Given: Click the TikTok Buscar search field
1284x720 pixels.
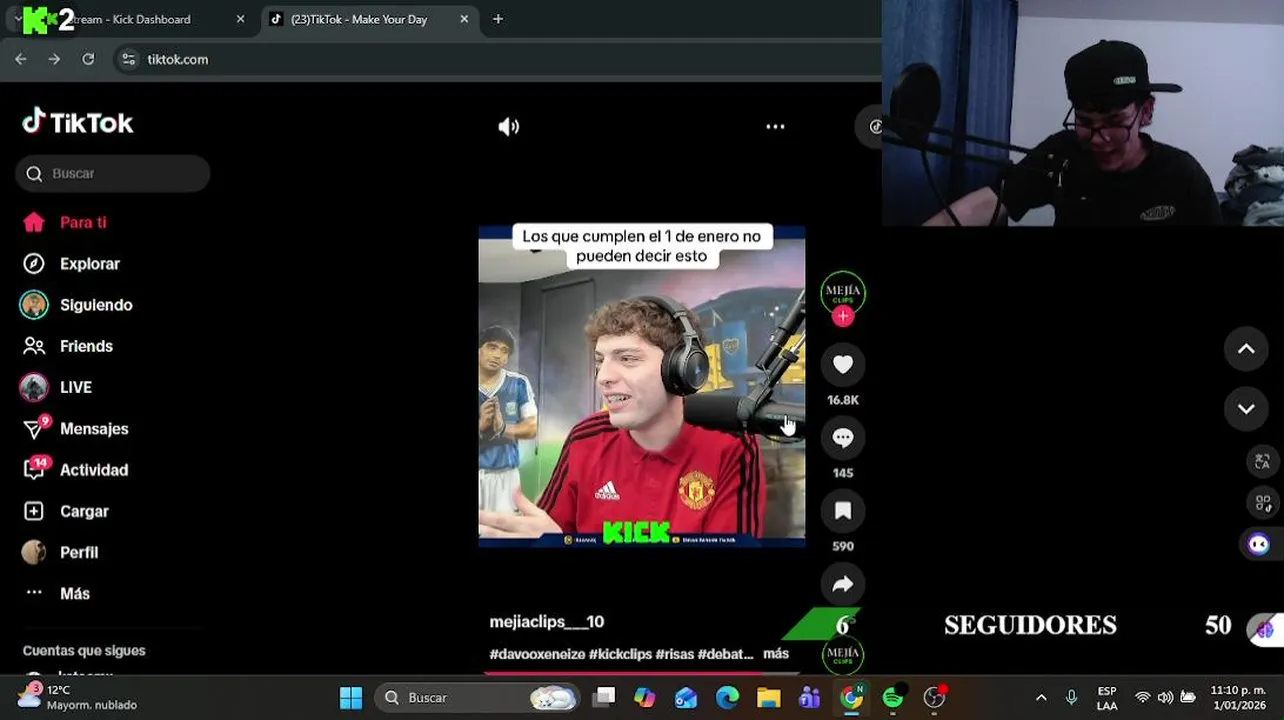Looking at the screenshot, I should 113,173.
